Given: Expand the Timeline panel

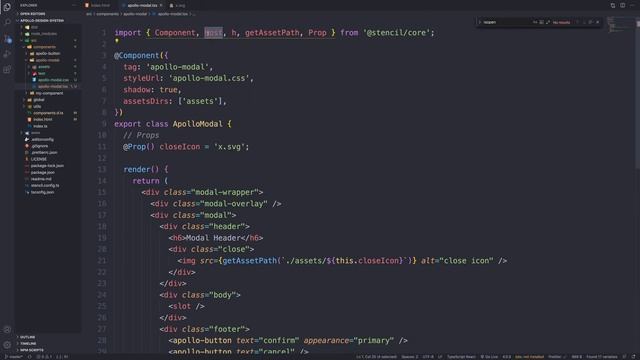Looking at the screenshot, I should click(28, 344).
